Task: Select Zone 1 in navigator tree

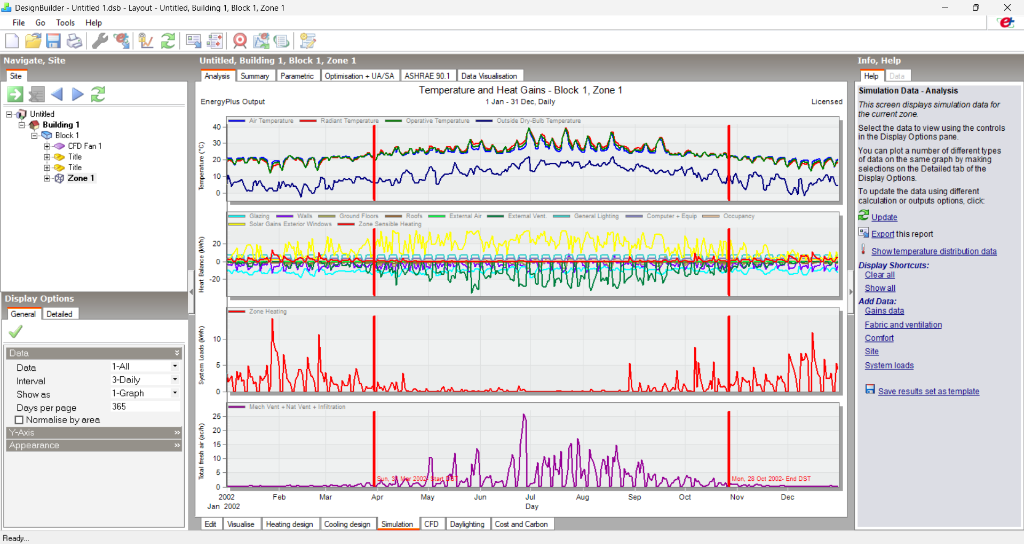Action: tap(80, 178)
